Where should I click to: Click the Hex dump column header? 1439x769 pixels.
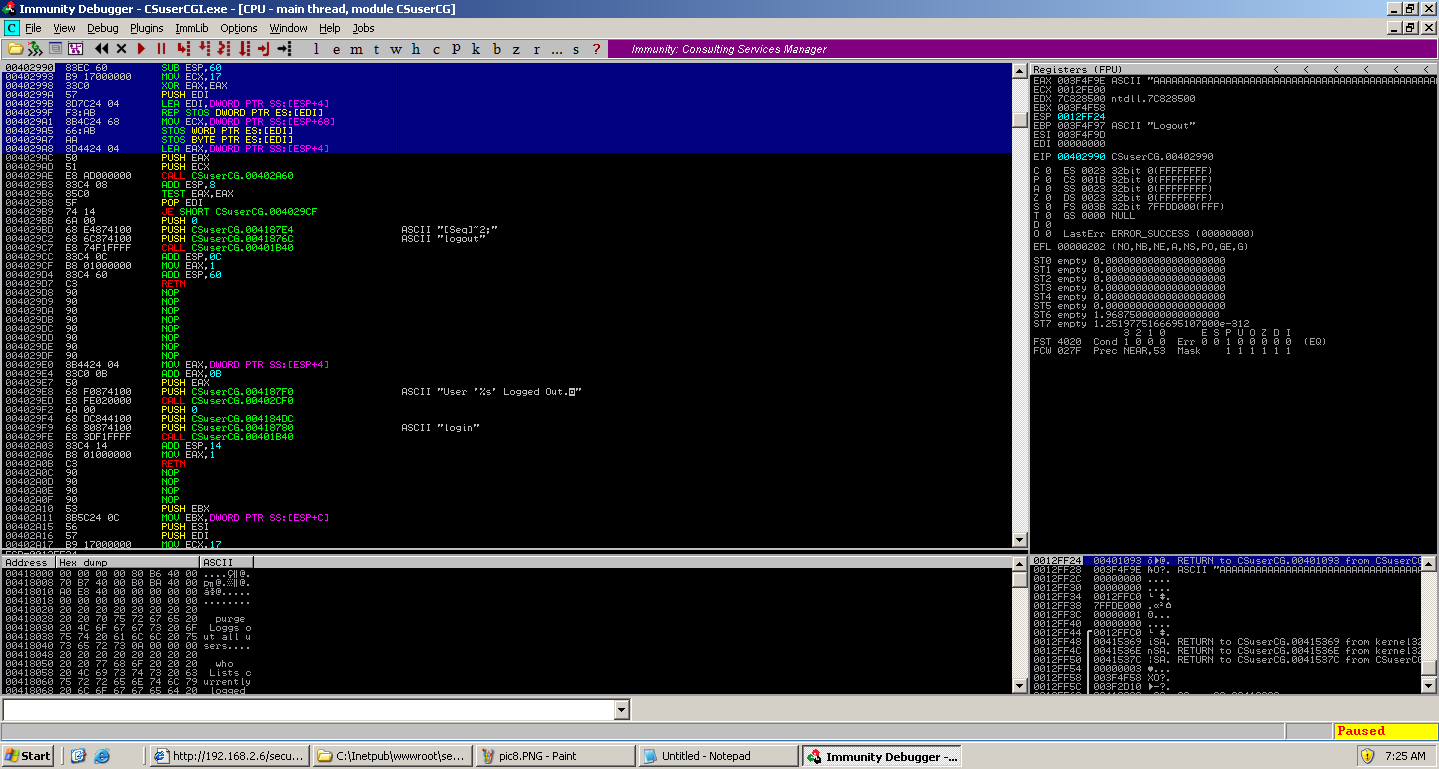pyautogui.click(x=82, y=562)
